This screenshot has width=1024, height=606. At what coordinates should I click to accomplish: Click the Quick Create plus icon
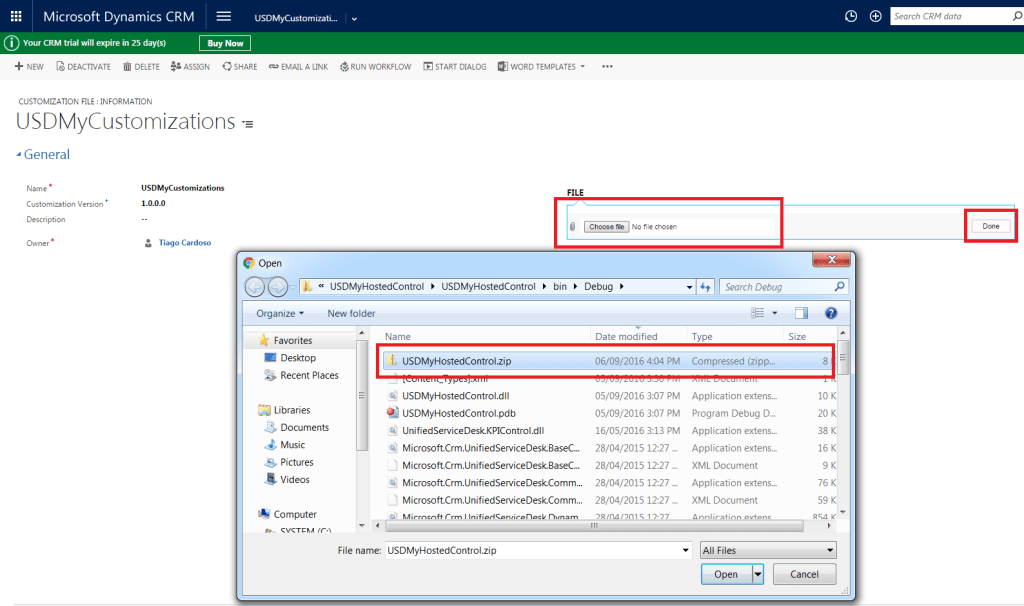click(878, 15)
